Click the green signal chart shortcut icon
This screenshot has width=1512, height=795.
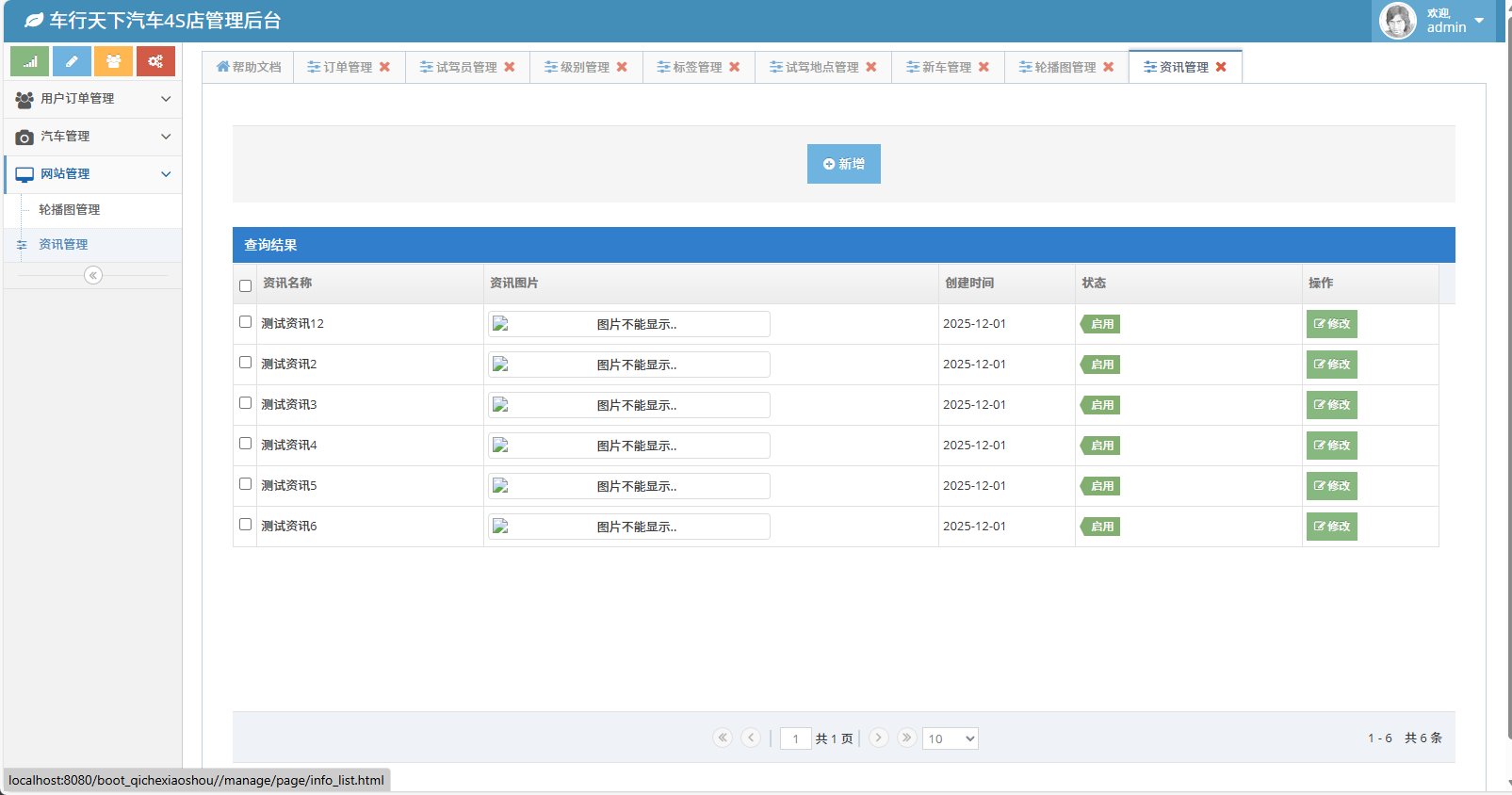(29, 61)
